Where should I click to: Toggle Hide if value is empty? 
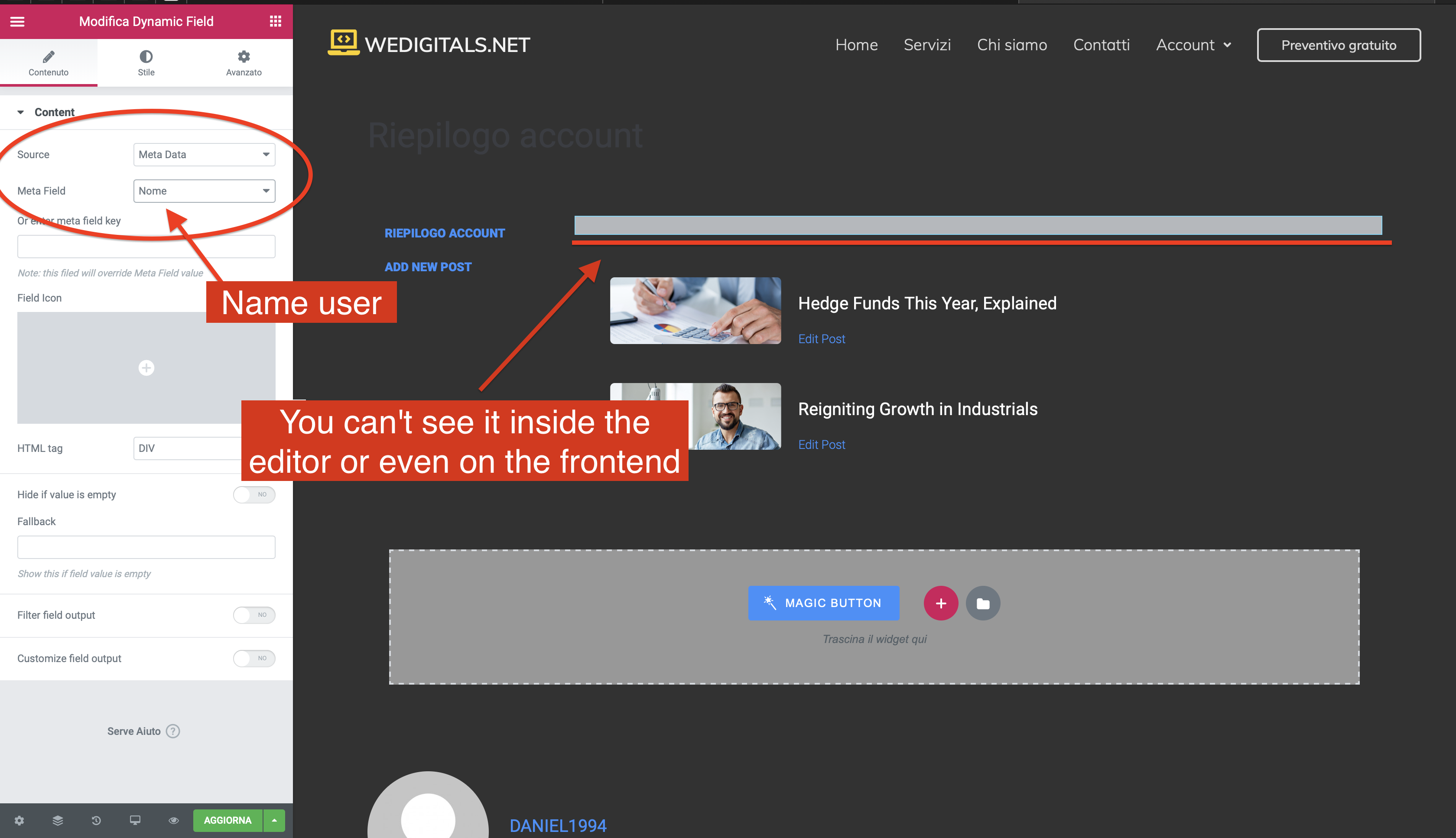(254, 494)
